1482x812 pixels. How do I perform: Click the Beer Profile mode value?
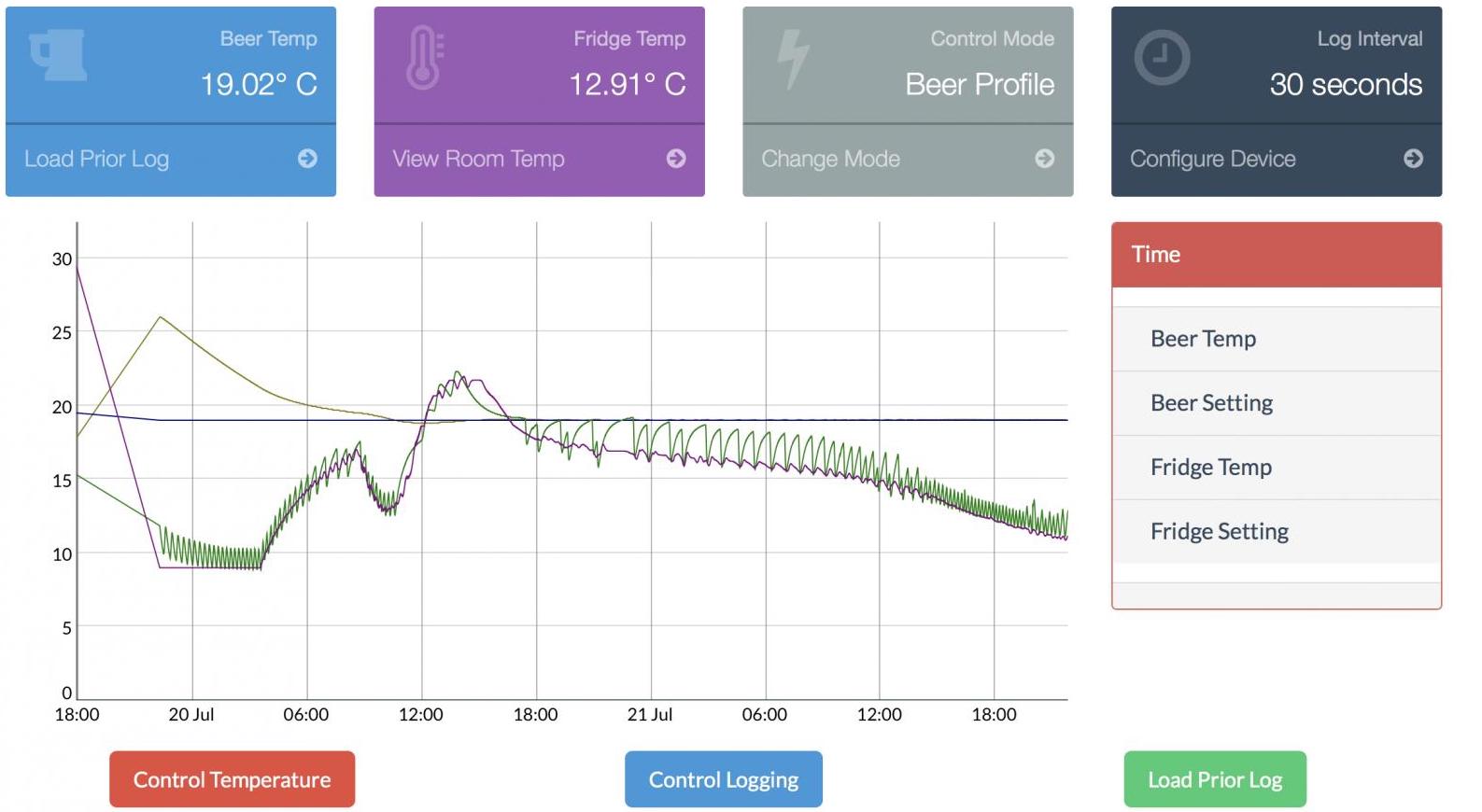980,85
